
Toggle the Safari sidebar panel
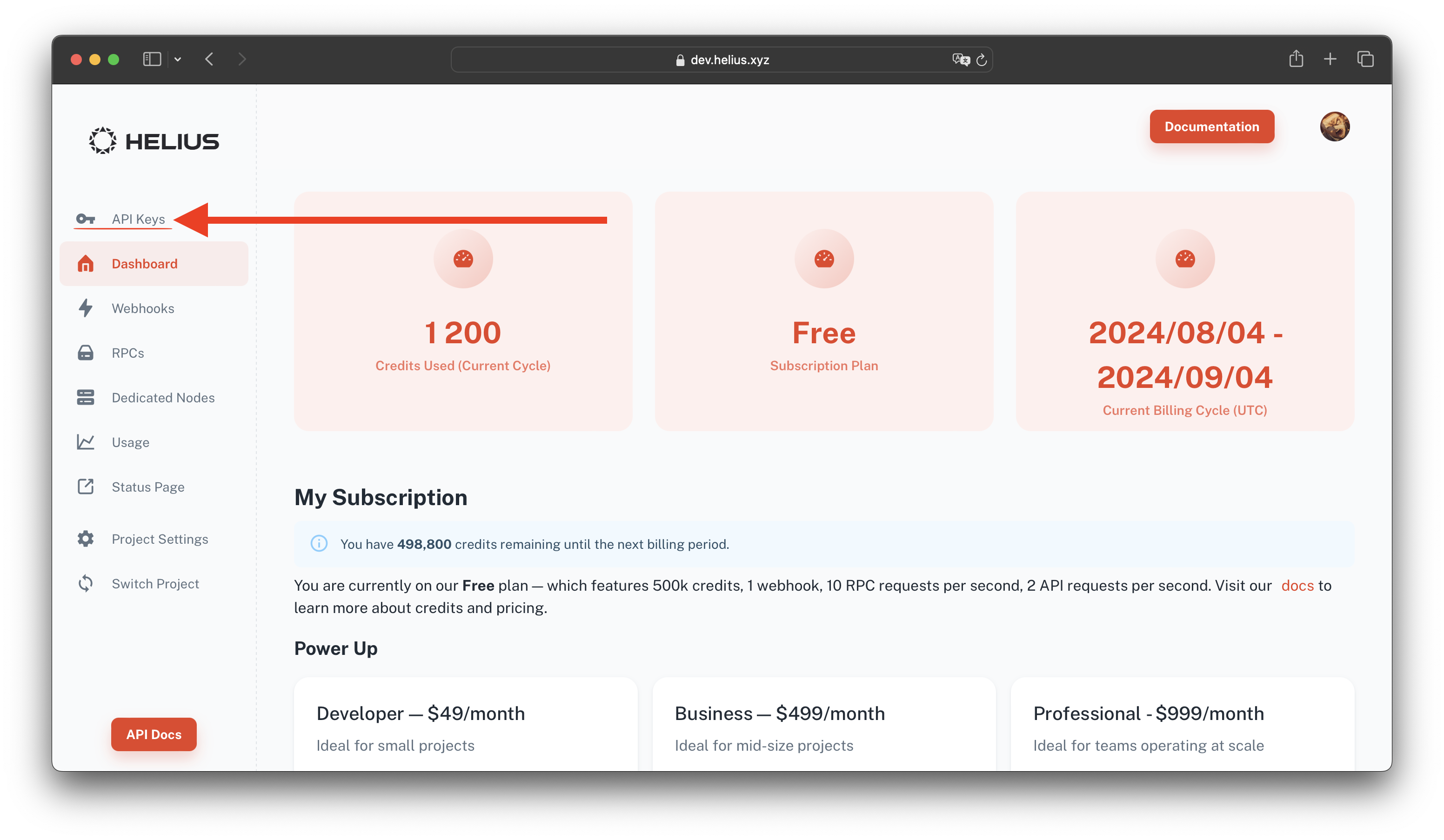152,59
